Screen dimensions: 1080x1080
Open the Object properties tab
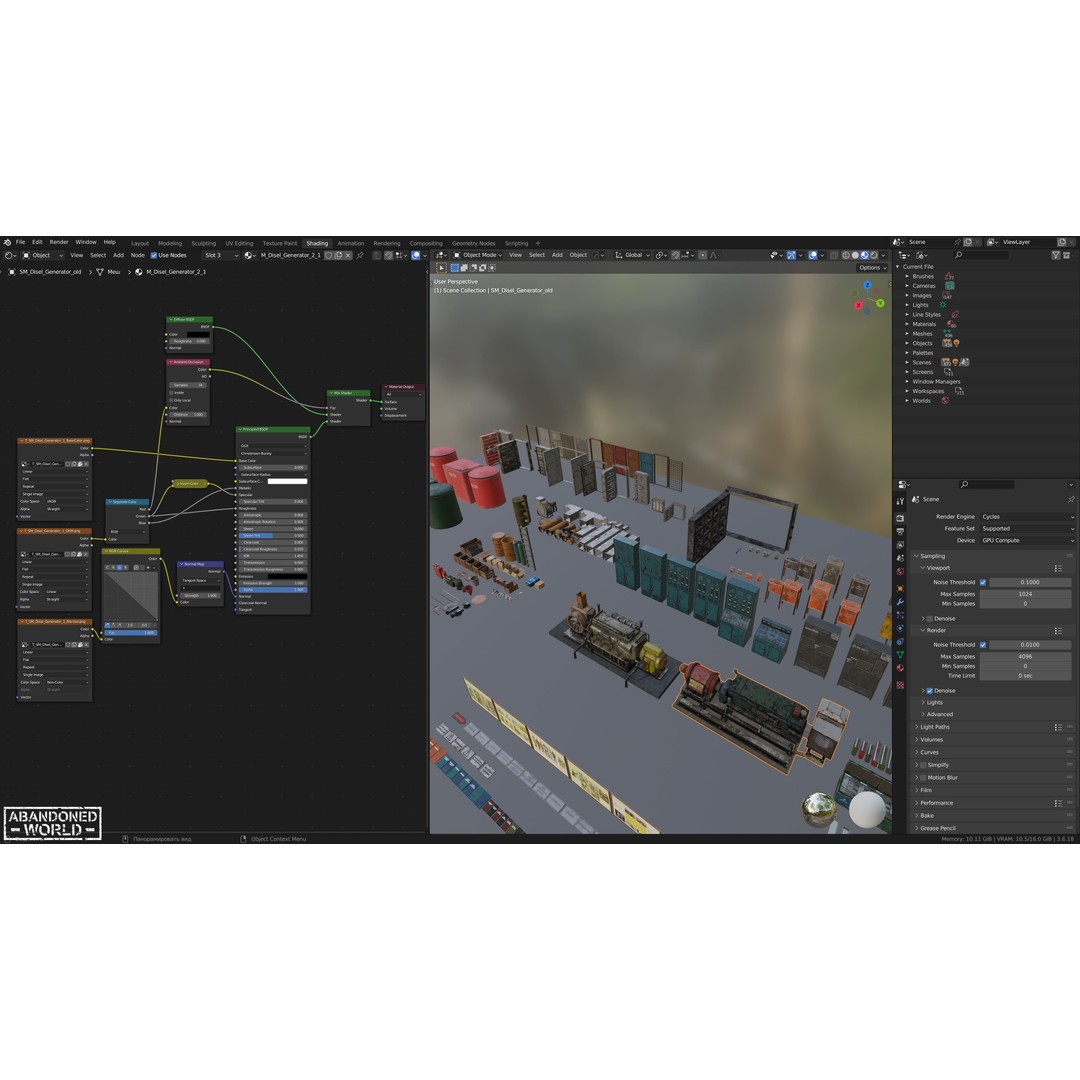point(900,588)
